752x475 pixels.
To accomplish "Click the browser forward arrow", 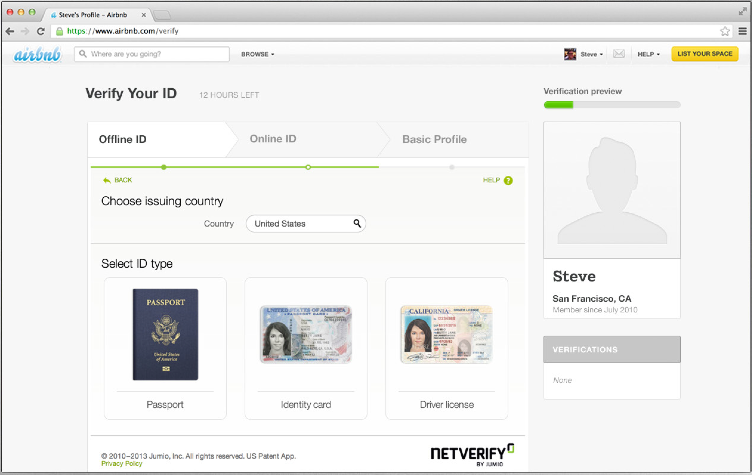I will pyautogui.click(x=25, y=31).
